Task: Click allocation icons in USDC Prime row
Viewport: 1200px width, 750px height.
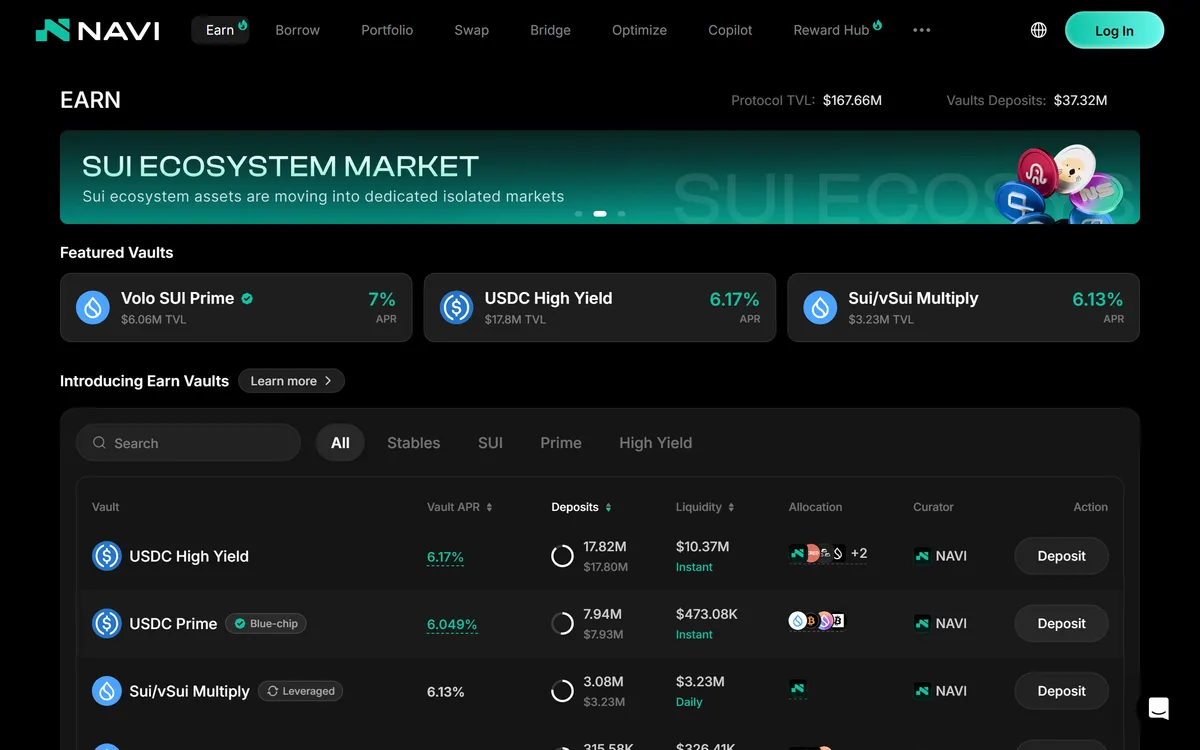Action: 817,621
